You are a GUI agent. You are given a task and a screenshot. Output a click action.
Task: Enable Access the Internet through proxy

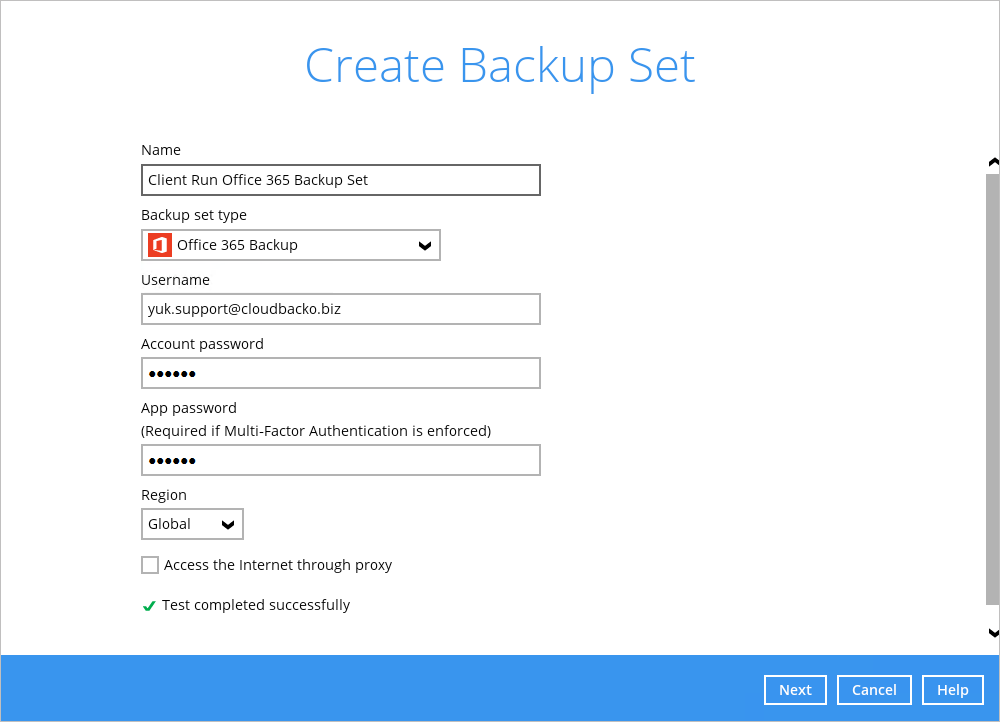tap(150, 565)
